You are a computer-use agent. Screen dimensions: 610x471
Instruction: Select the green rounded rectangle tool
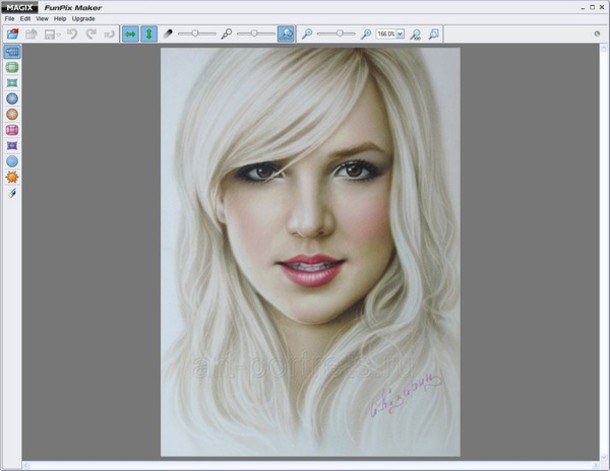coord(12,67)
